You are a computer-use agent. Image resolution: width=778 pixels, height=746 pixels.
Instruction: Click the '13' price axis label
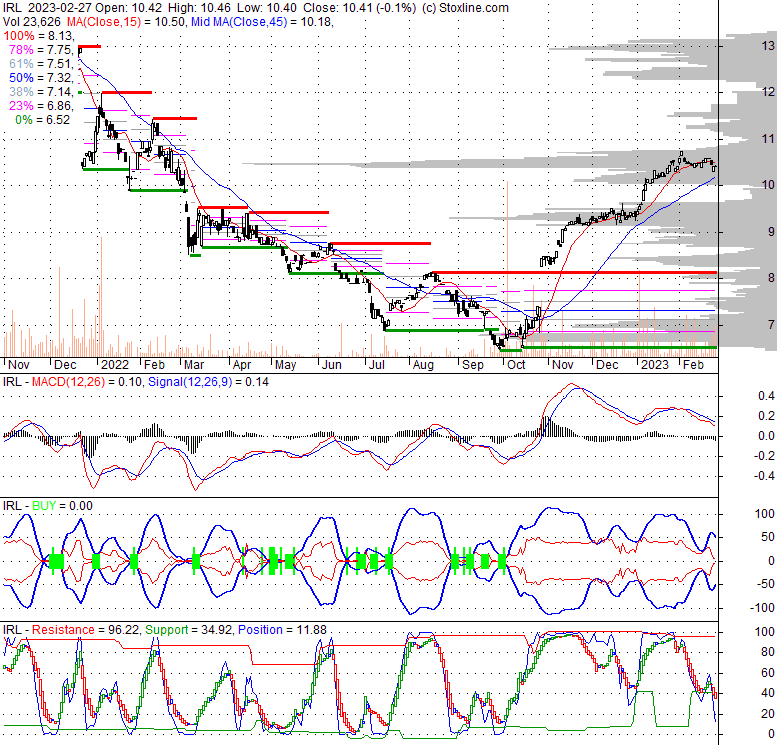point(768,46)
